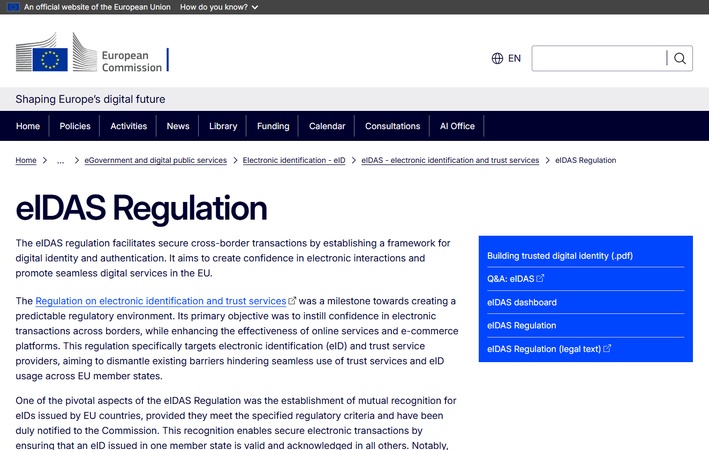Viewport: 709px width, 450px height.
Task: Click the globe language icon
Action: click(497, 58)
